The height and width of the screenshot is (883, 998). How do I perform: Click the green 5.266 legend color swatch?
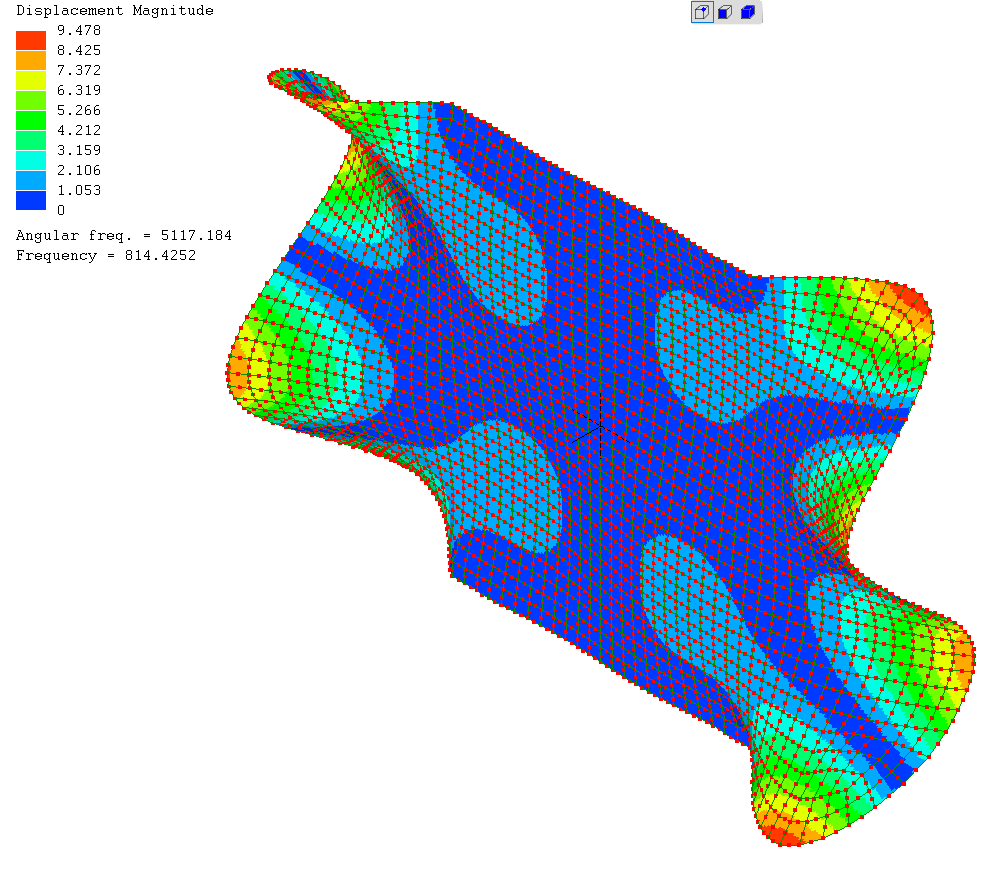(x=31, y=120)
